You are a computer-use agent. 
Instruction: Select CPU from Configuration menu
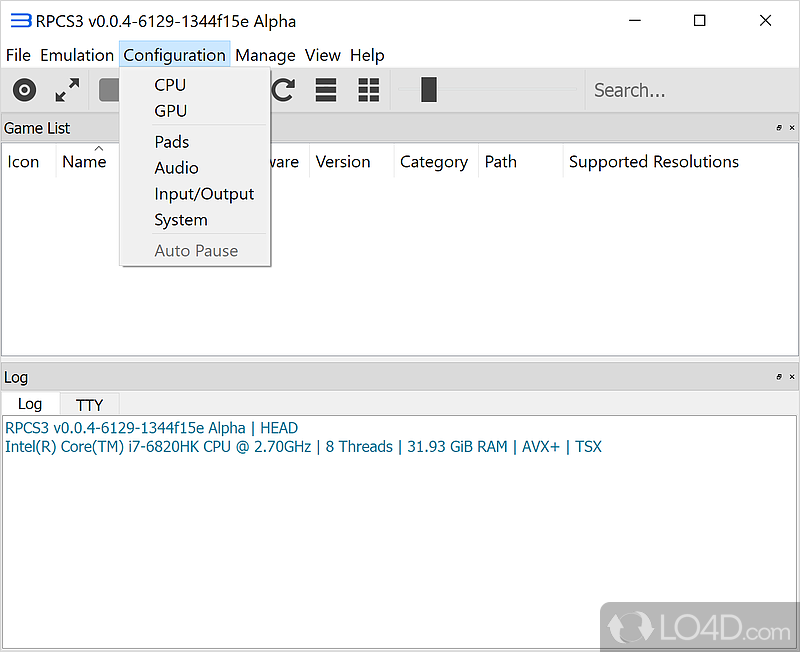[195, 85]
